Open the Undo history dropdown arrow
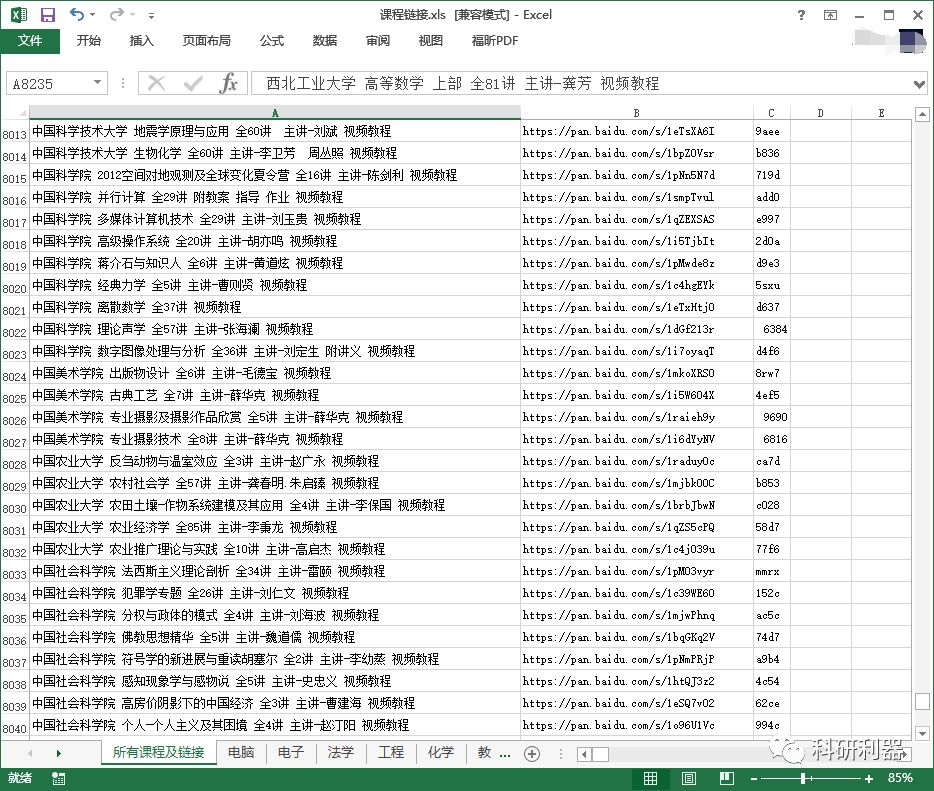 point(92,15)
